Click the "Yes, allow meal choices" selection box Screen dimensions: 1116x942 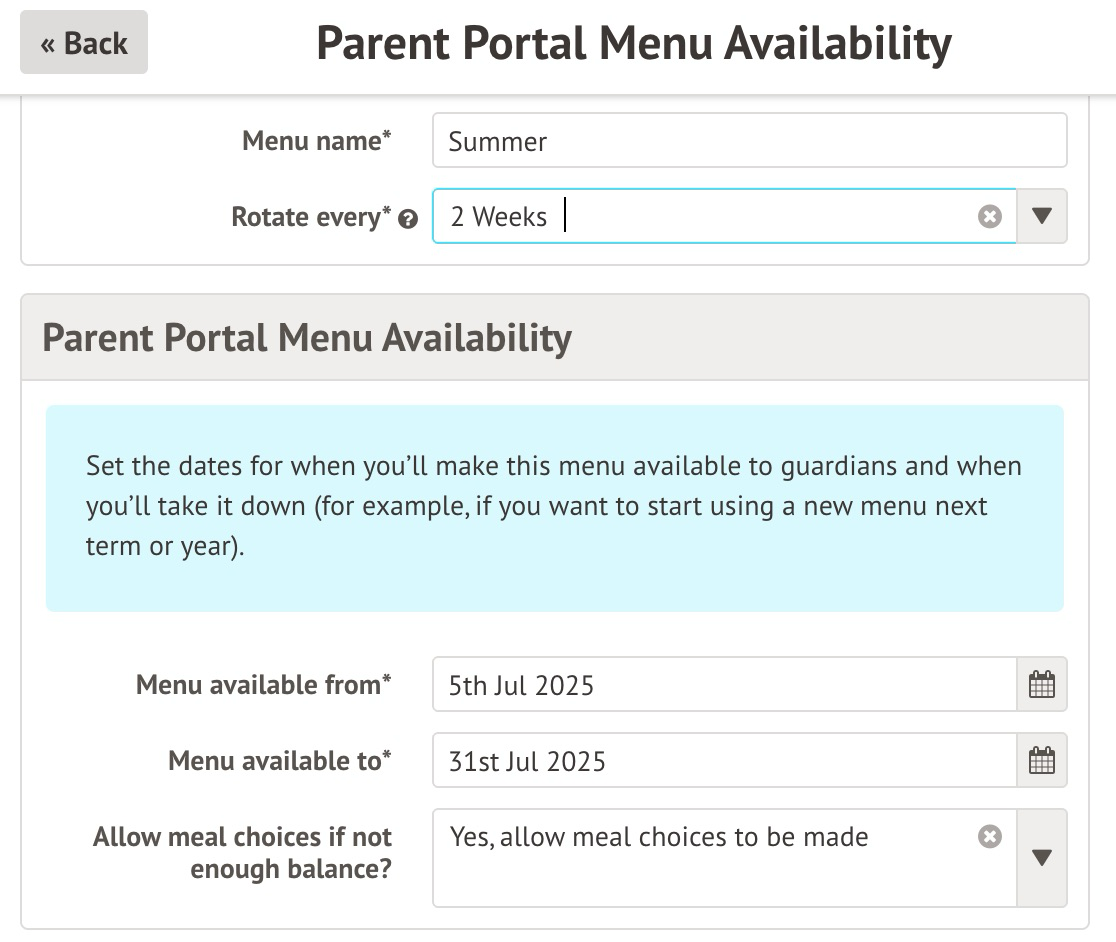pos(700,858)
